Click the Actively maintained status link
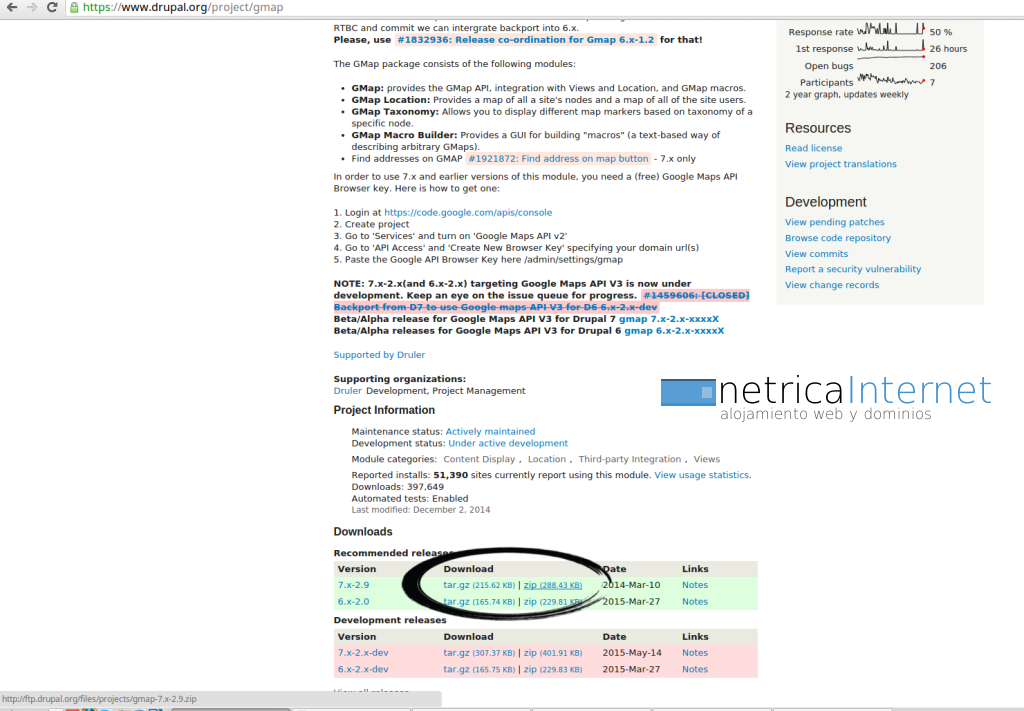Screen dimensions: 1024x711 [490, 432]
